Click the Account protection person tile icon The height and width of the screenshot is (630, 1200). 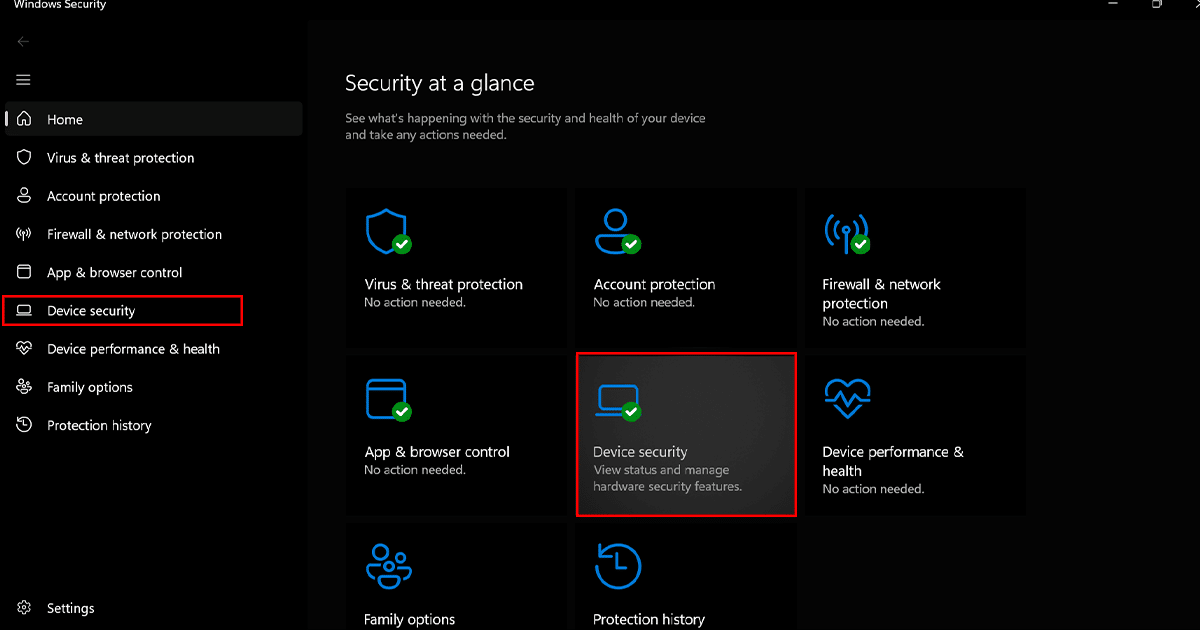click(x=615, y=231)
